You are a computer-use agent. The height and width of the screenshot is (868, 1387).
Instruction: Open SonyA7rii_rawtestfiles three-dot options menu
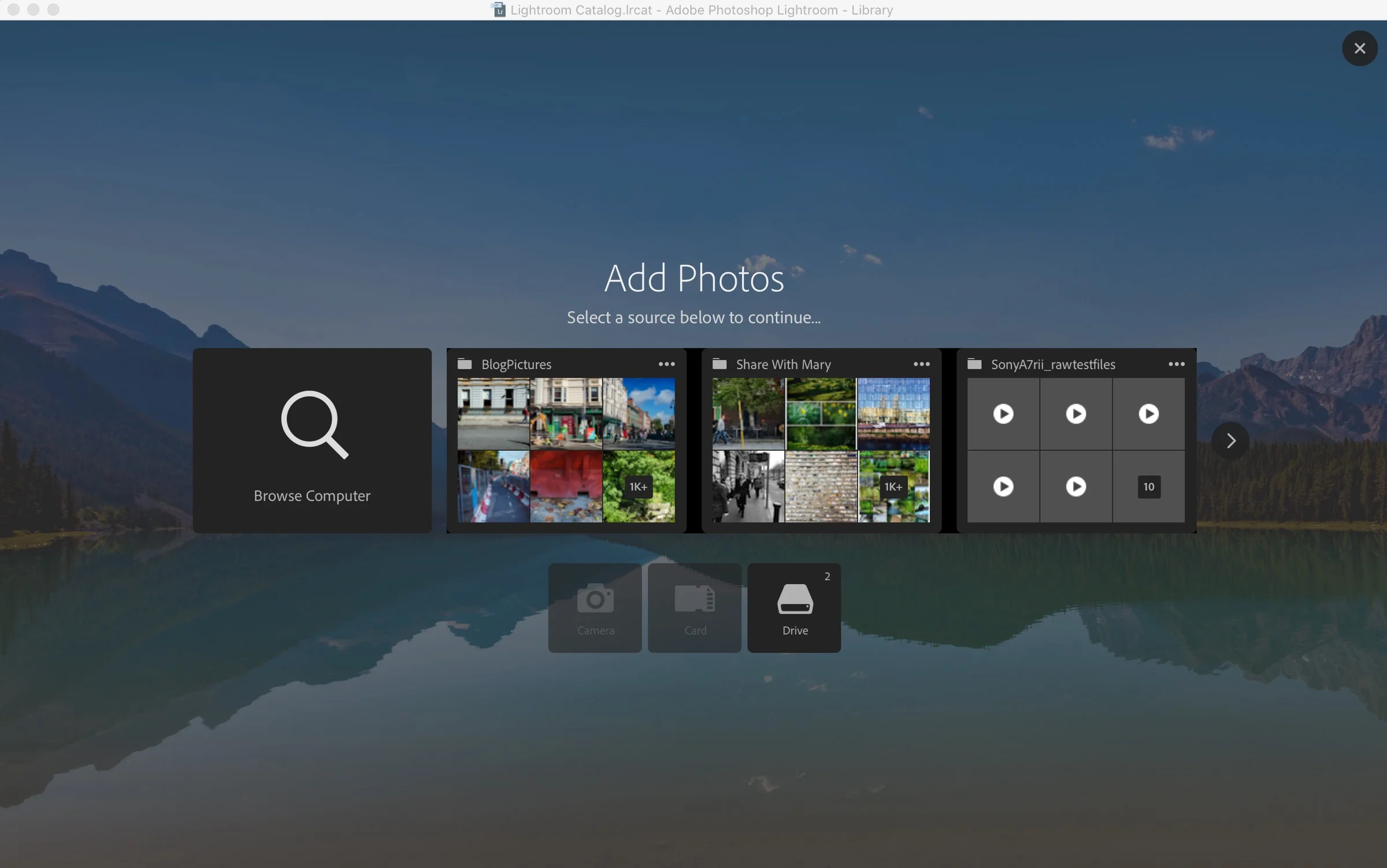[x=1176, y=364]
